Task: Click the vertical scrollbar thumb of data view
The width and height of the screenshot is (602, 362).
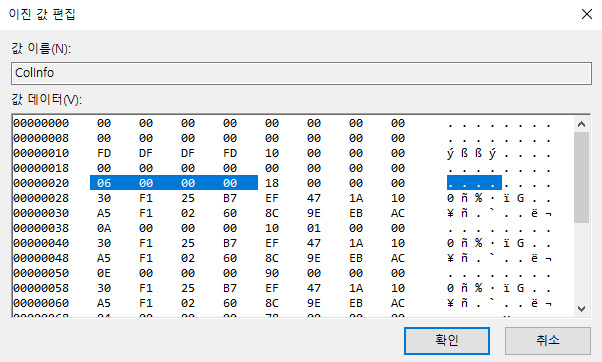Action: [x=581, y=177]
